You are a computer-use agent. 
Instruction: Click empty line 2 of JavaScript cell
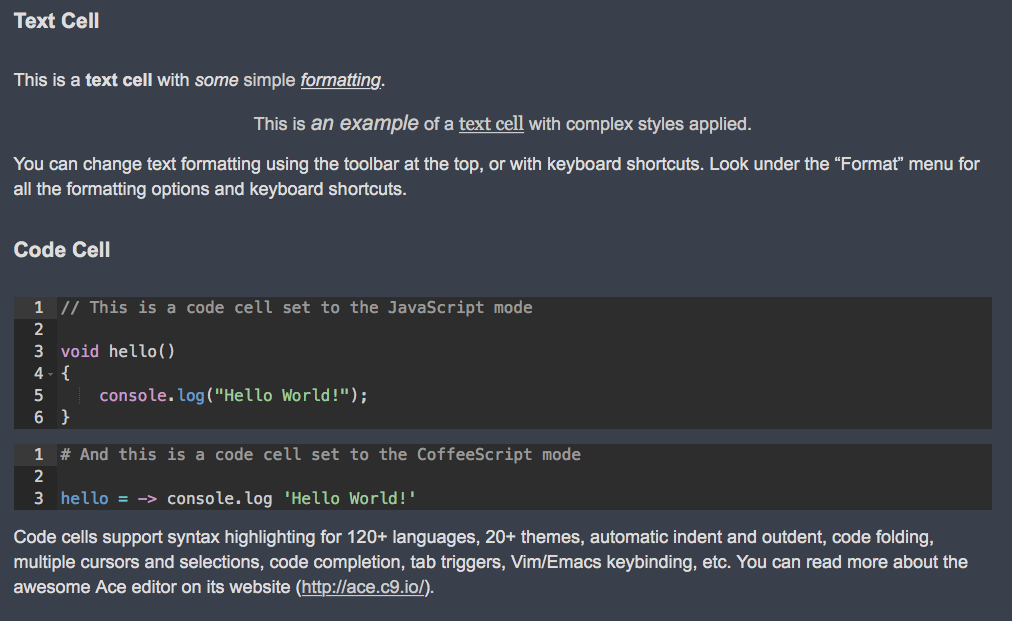click(x=524, y=330)
